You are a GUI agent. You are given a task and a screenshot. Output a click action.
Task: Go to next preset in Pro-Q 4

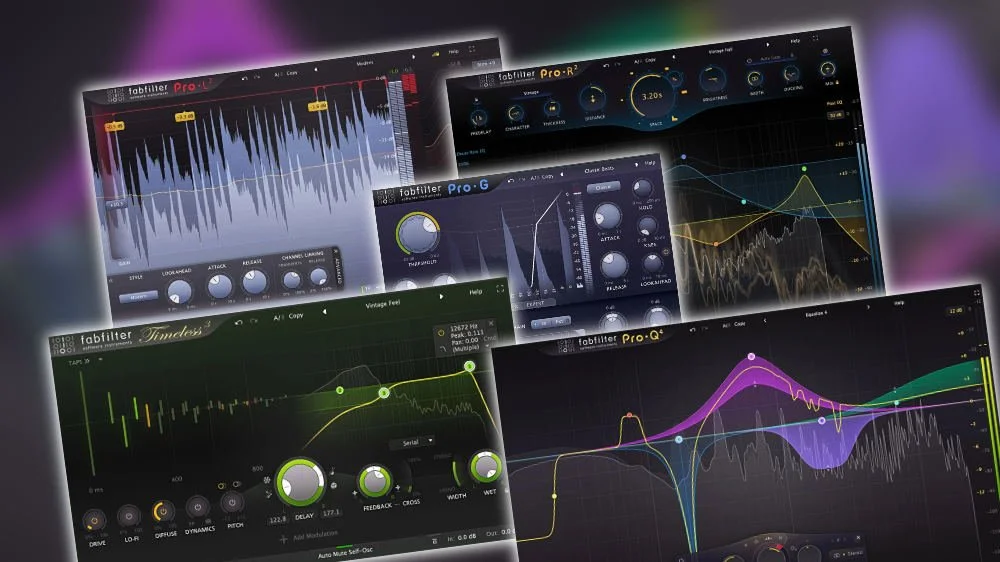pos(867,307)
